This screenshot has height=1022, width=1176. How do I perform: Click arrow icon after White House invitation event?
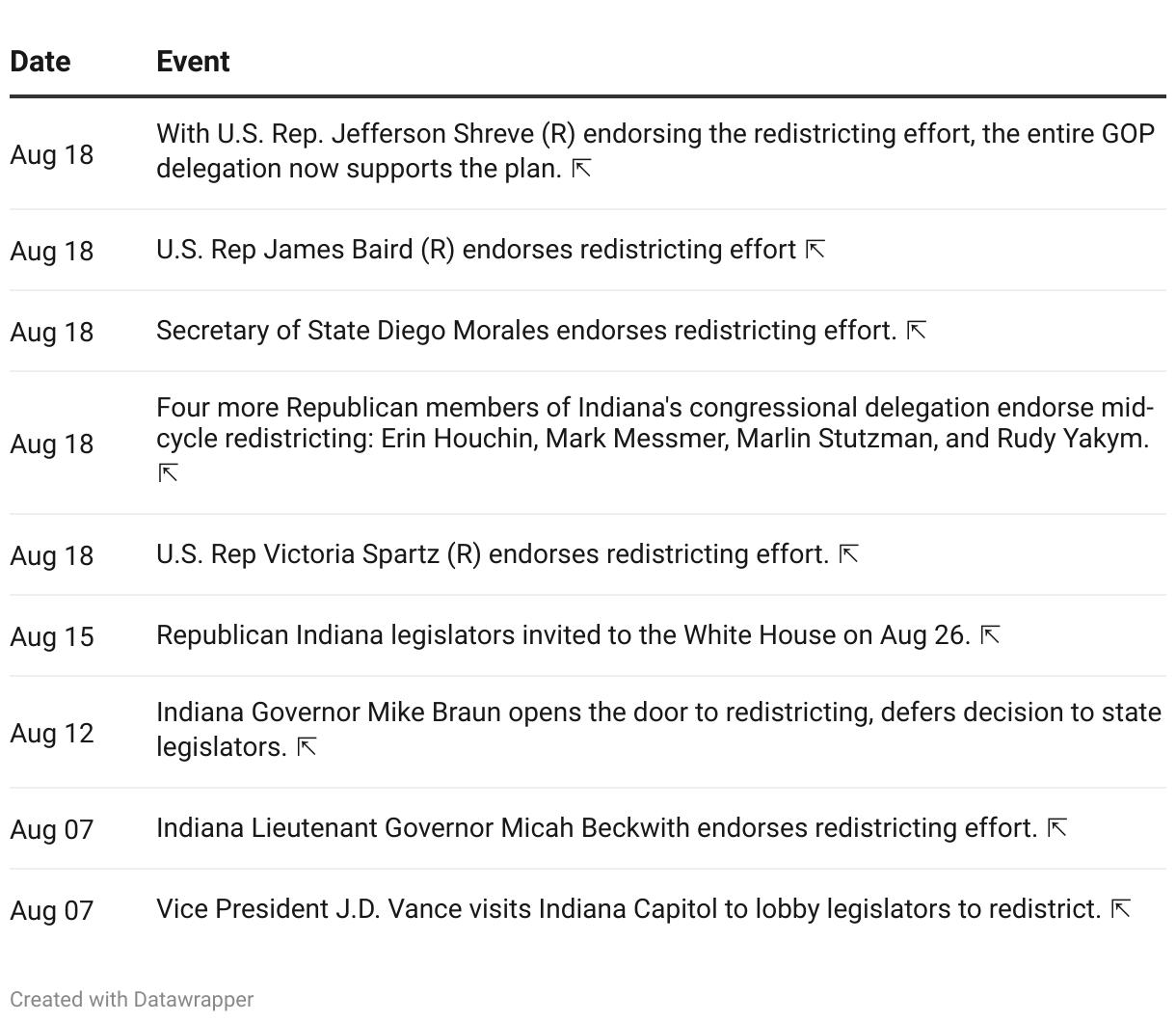[990, 635]
